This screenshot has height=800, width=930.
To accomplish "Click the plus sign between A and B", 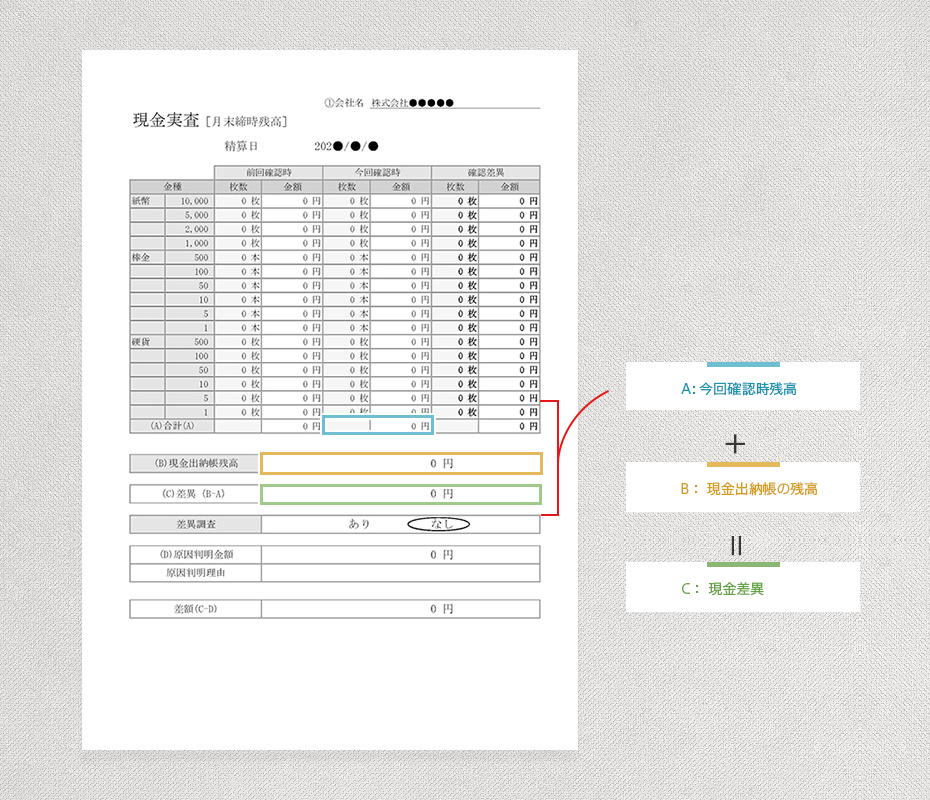I will pyautogui.click(x=735, y=444).
